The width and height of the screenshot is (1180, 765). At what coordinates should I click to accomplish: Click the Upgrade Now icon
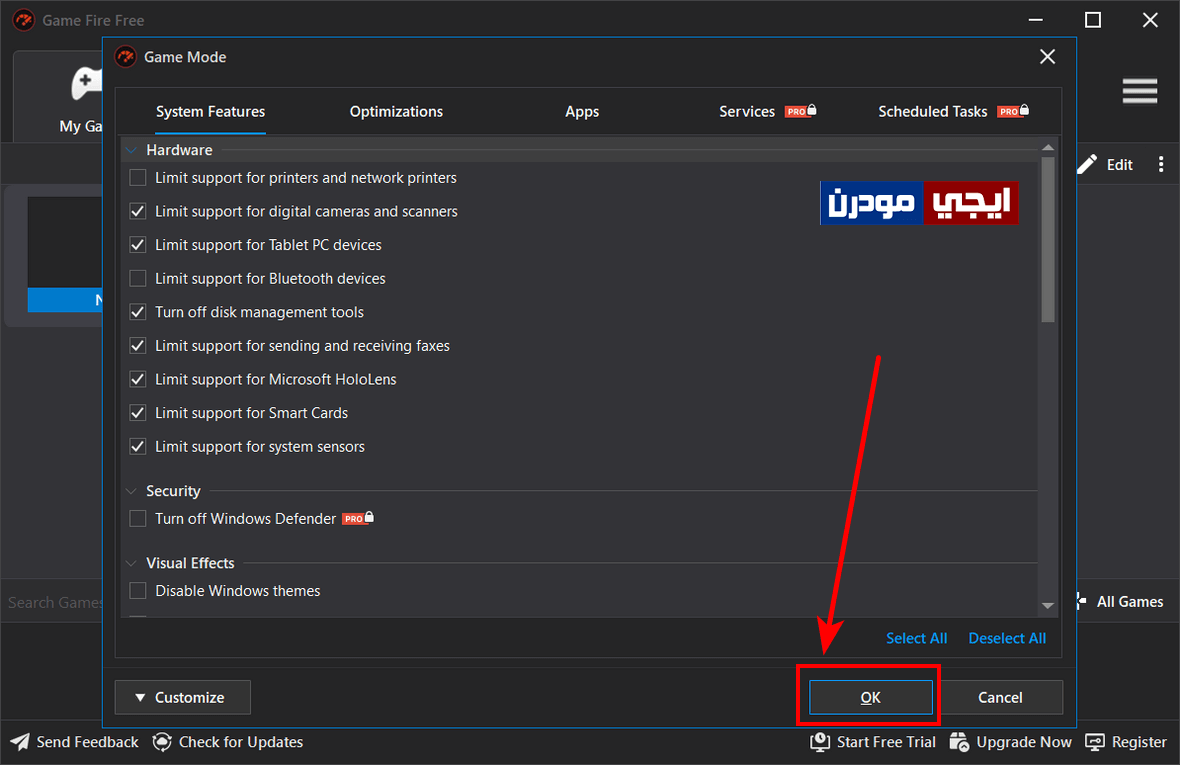coord(960,742)
